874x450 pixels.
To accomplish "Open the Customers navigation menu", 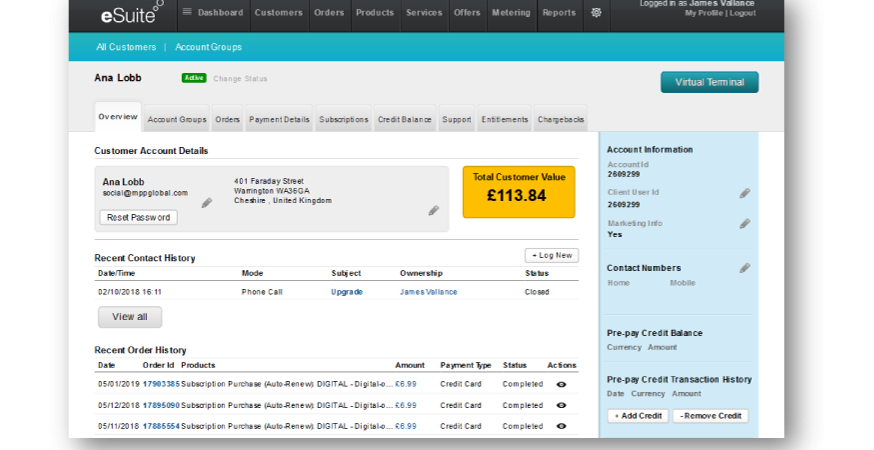I will click(x=278, y=13).
